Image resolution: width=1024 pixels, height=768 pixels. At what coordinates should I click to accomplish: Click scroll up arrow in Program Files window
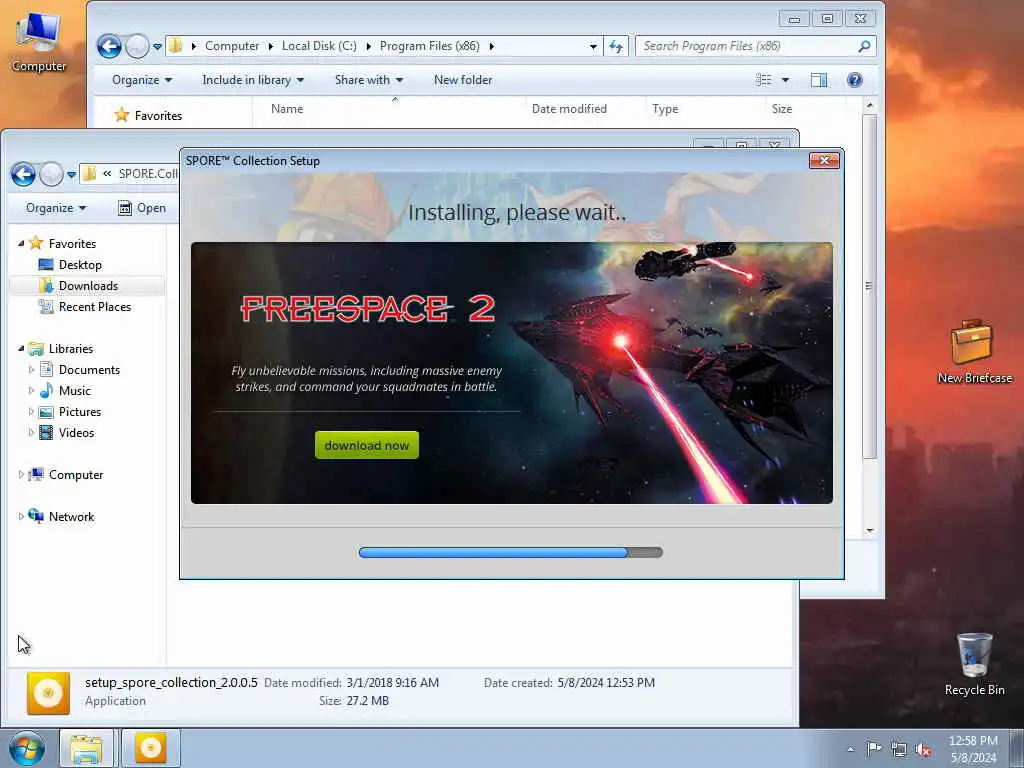(x=869, y=105)
